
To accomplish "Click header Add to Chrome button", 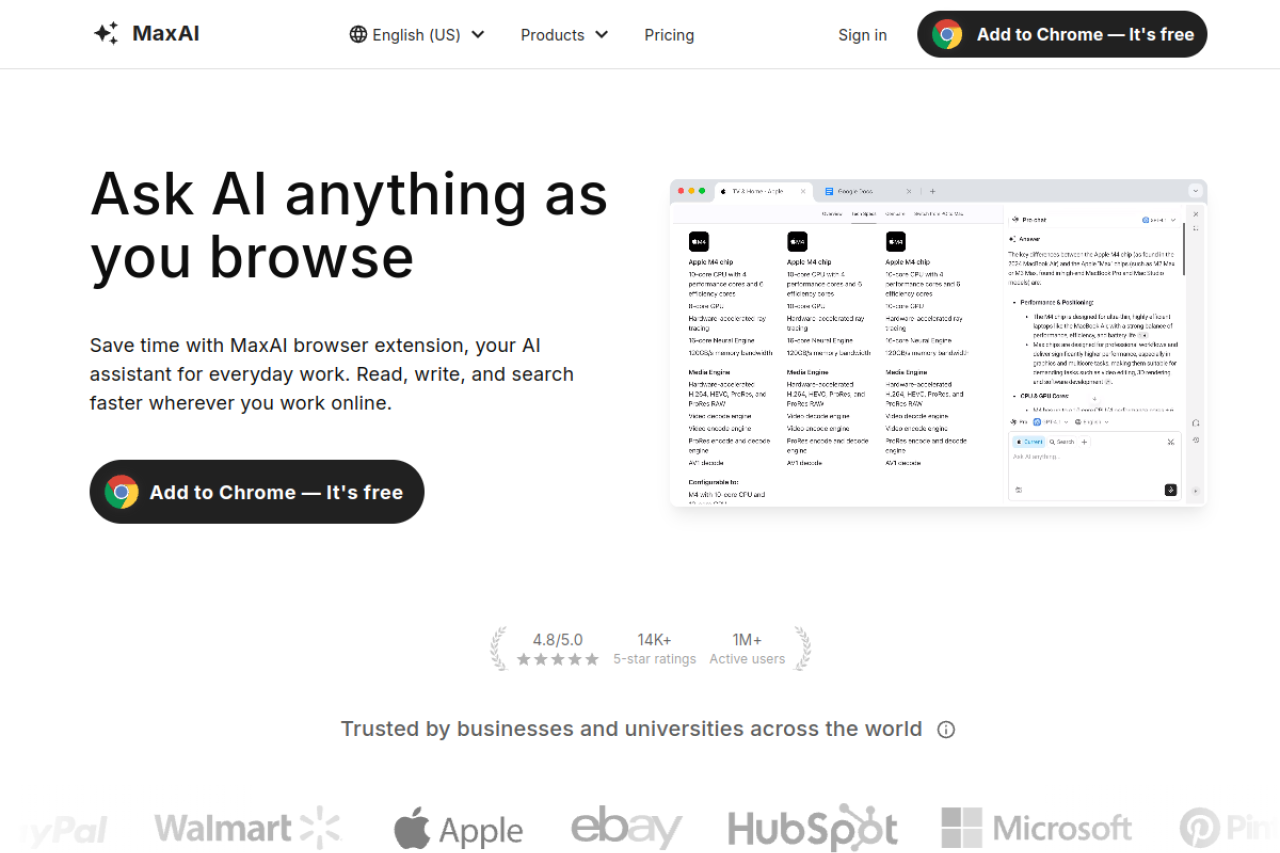I will click(x=1062, y=34).
